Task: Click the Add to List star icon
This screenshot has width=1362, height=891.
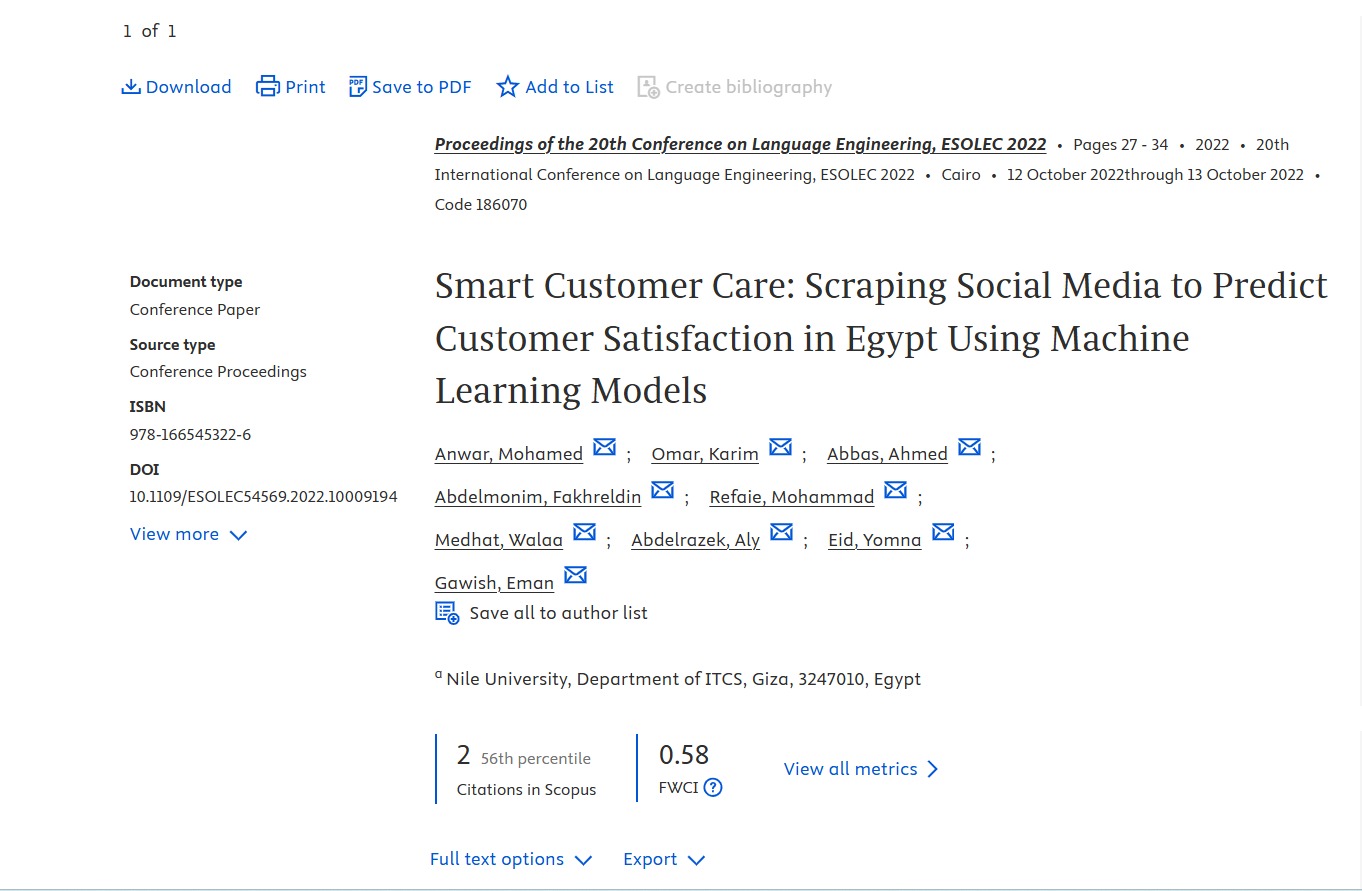Action: click(x=508, y=87)
